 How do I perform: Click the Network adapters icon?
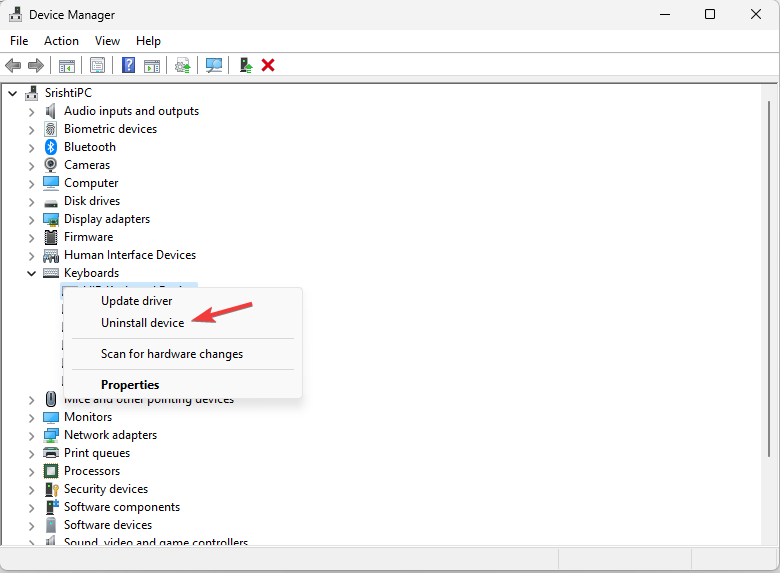click(x=51, y=435)
